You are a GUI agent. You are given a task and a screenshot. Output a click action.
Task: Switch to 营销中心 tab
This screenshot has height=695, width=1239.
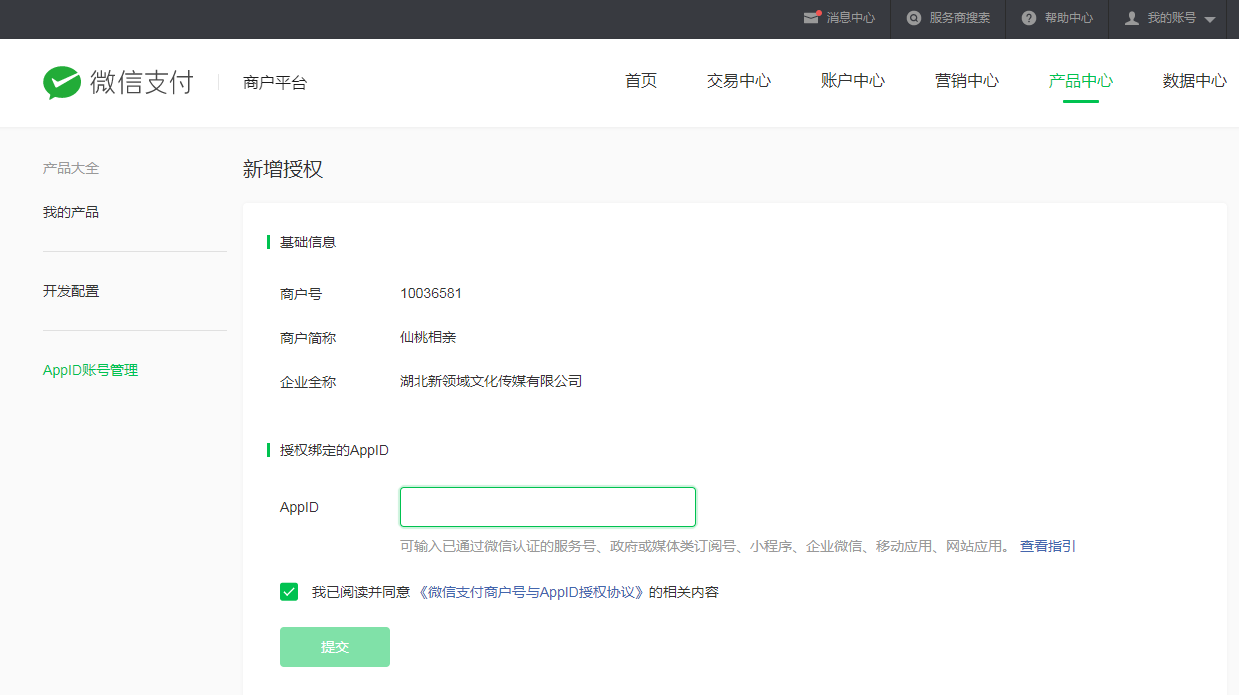click(967, 81)
